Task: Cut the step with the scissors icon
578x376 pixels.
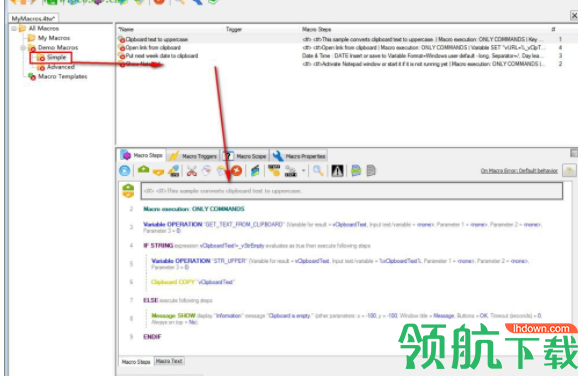Action: tap(192, 171)
